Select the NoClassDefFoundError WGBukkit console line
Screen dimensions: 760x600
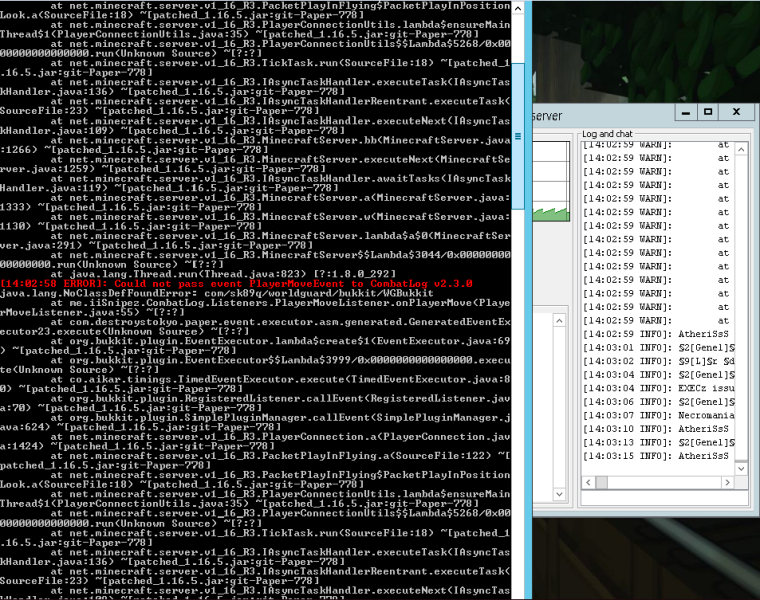click(x=217, y=293)
